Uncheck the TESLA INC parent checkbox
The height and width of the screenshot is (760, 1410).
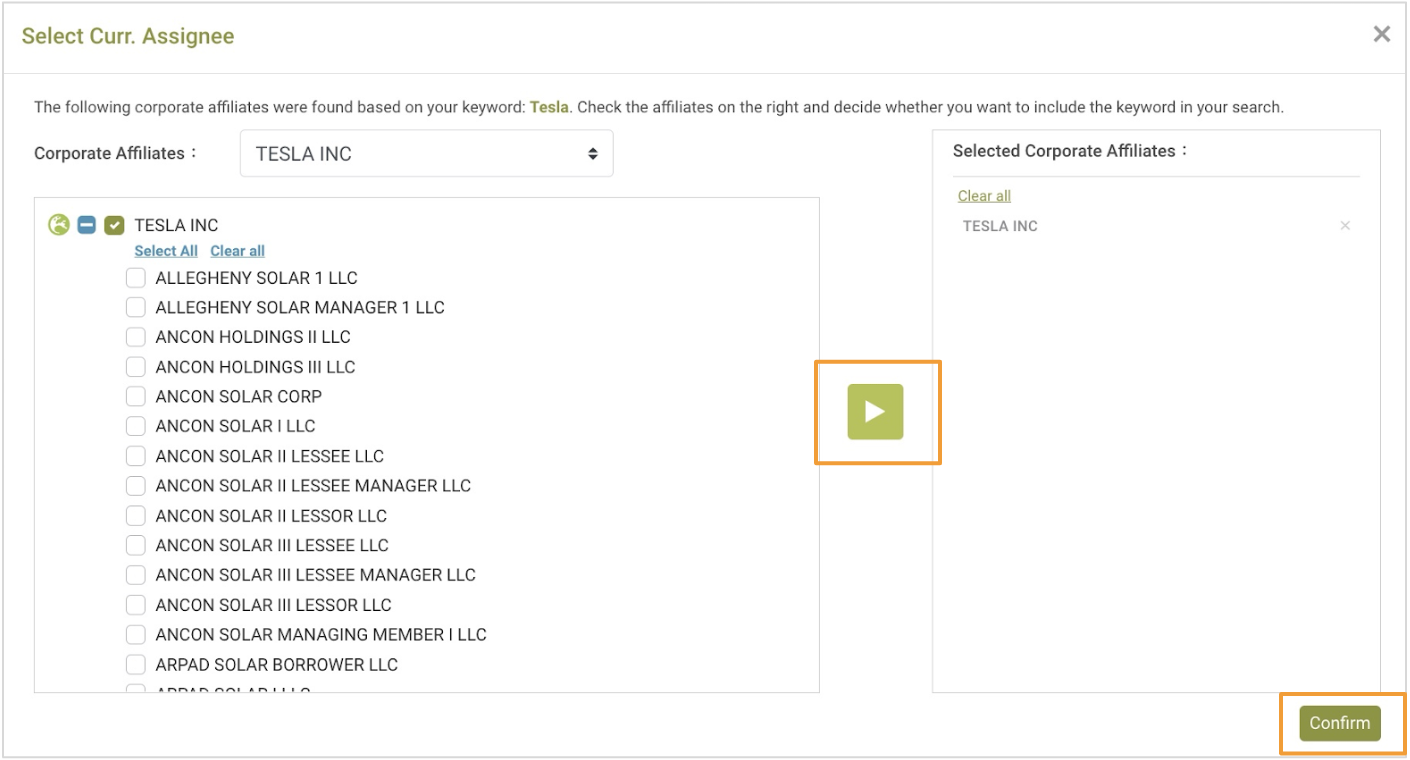pyautogui.click(x=114, y=225)
